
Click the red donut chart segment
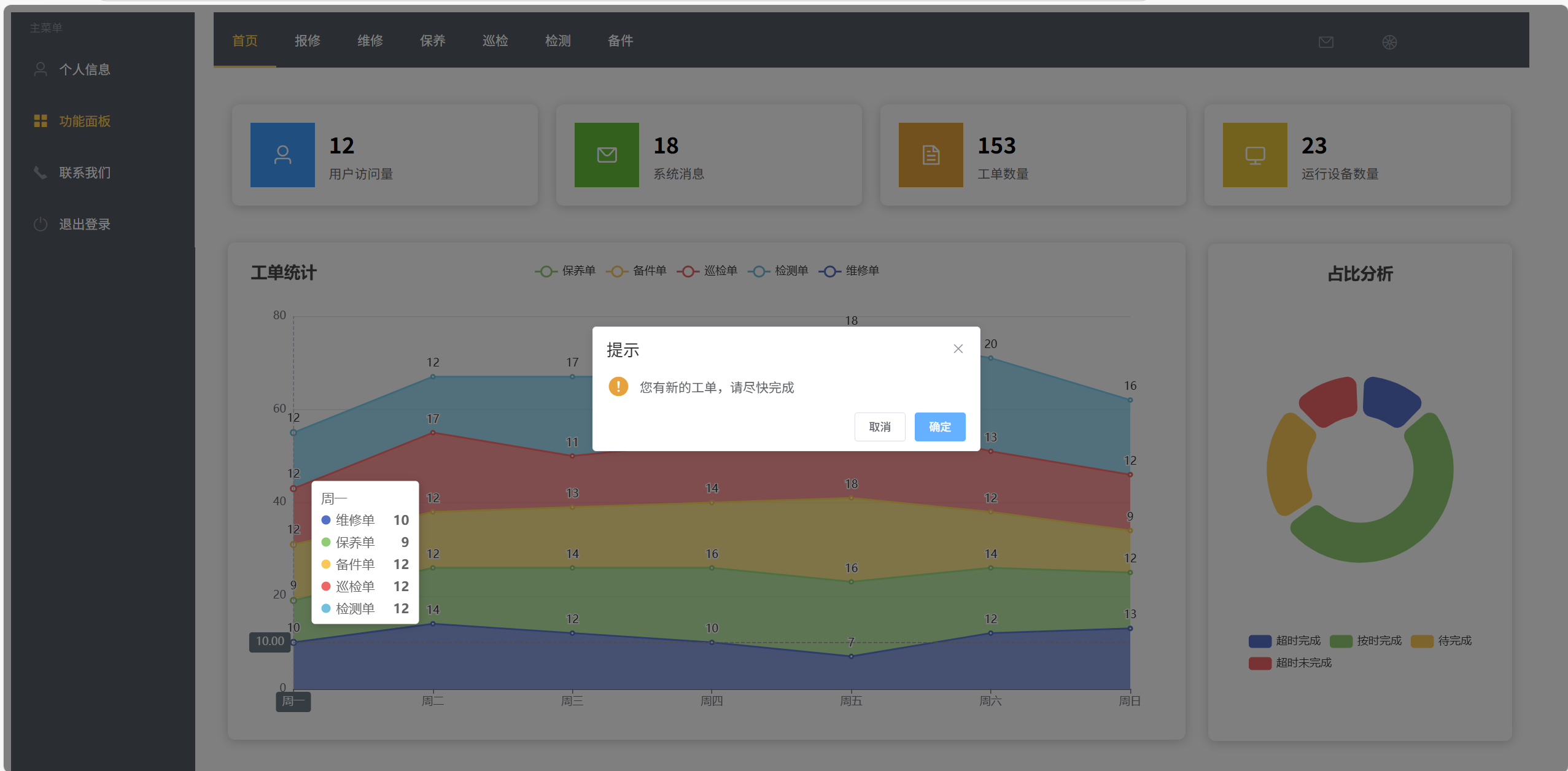[1331, 401]
